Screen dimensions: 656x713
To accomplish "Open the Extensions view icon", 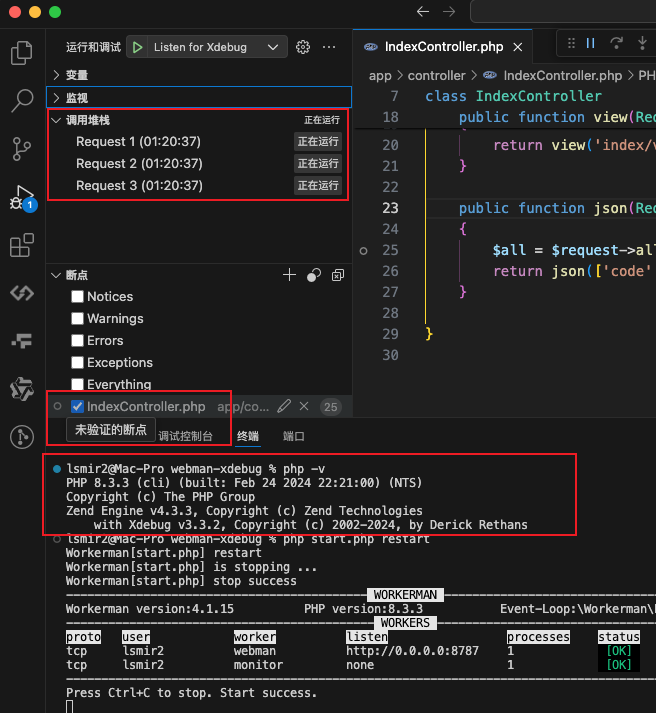I will (x=21, y=245).
